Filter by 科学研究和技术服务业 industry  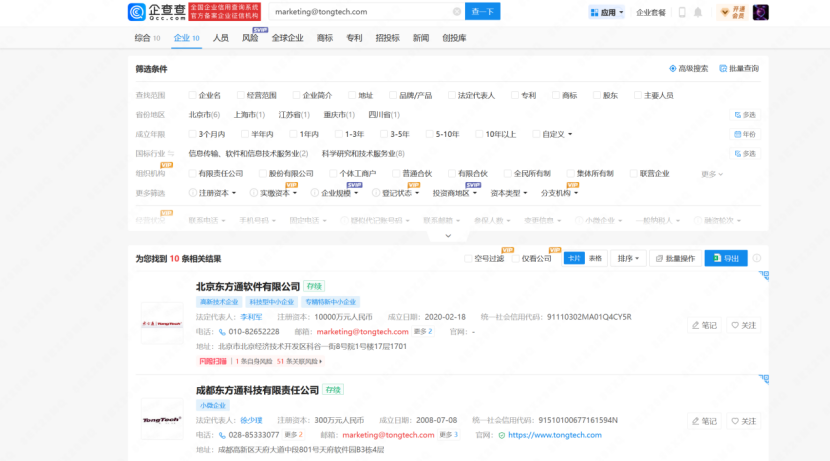click(x=363, y=153)
